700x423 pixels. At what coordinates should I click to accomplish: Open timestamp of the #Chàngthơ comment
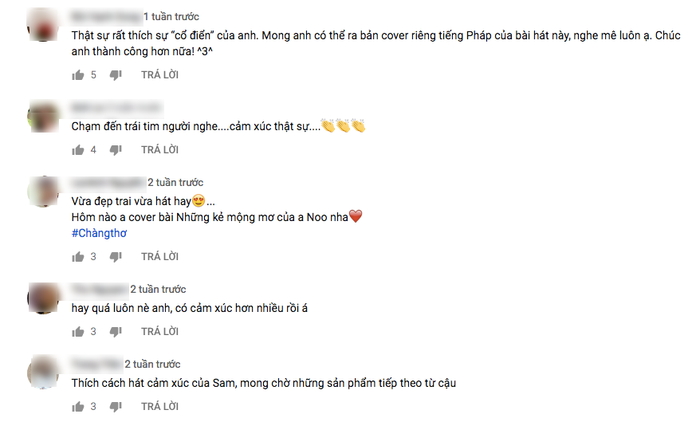[x=175, y=182]
